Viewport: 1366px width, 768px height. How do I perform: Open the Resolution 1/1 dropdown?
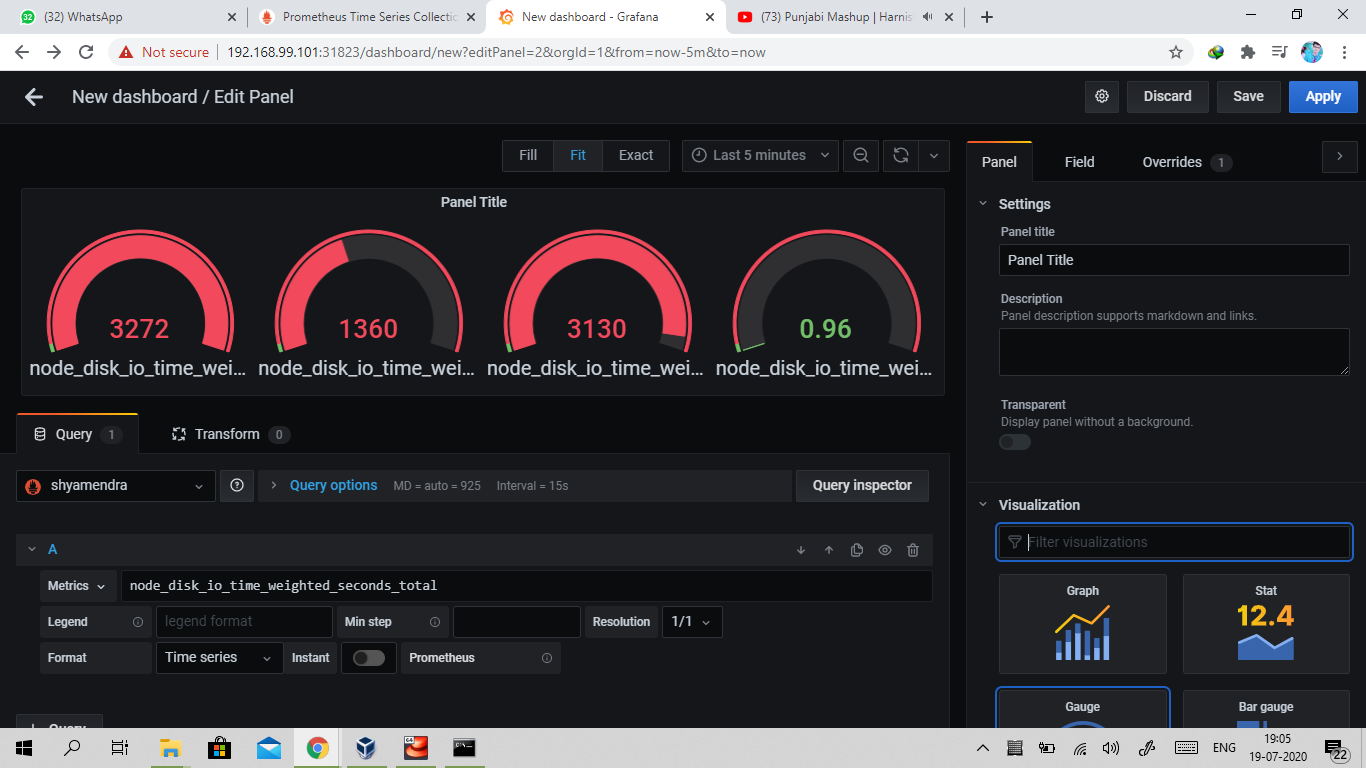point(692,621)
